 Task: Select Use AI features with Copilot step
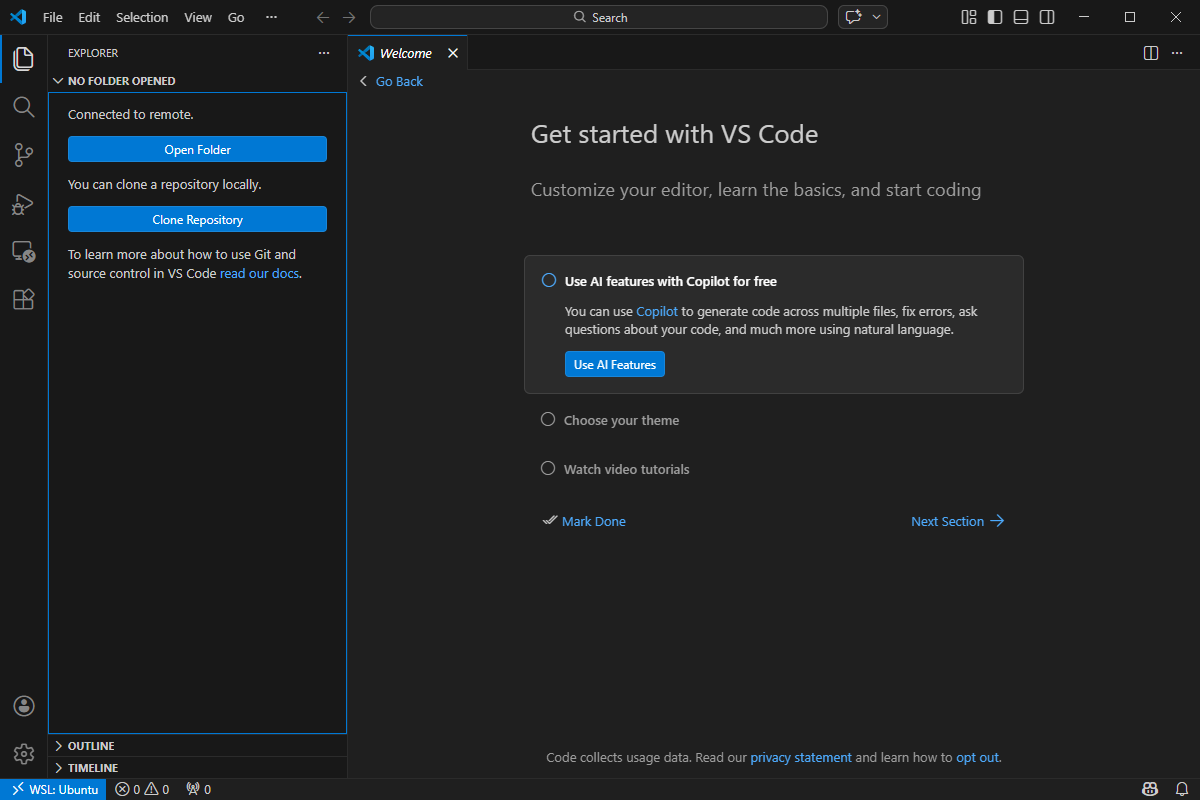click(670, 281)
